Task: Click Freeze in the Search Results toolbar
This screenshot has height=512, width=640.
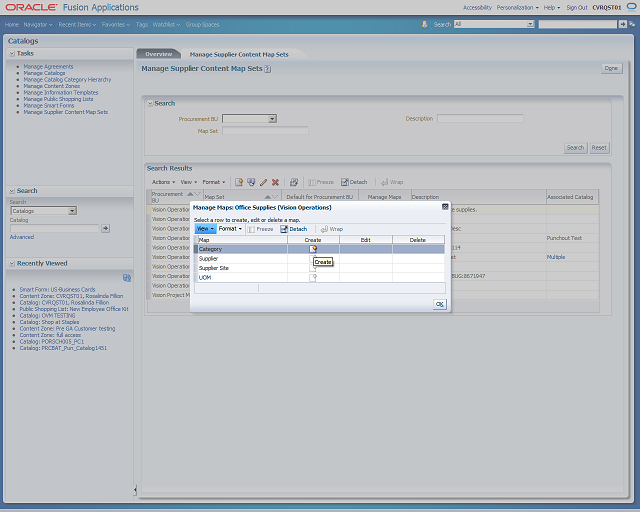Action: 321,182
